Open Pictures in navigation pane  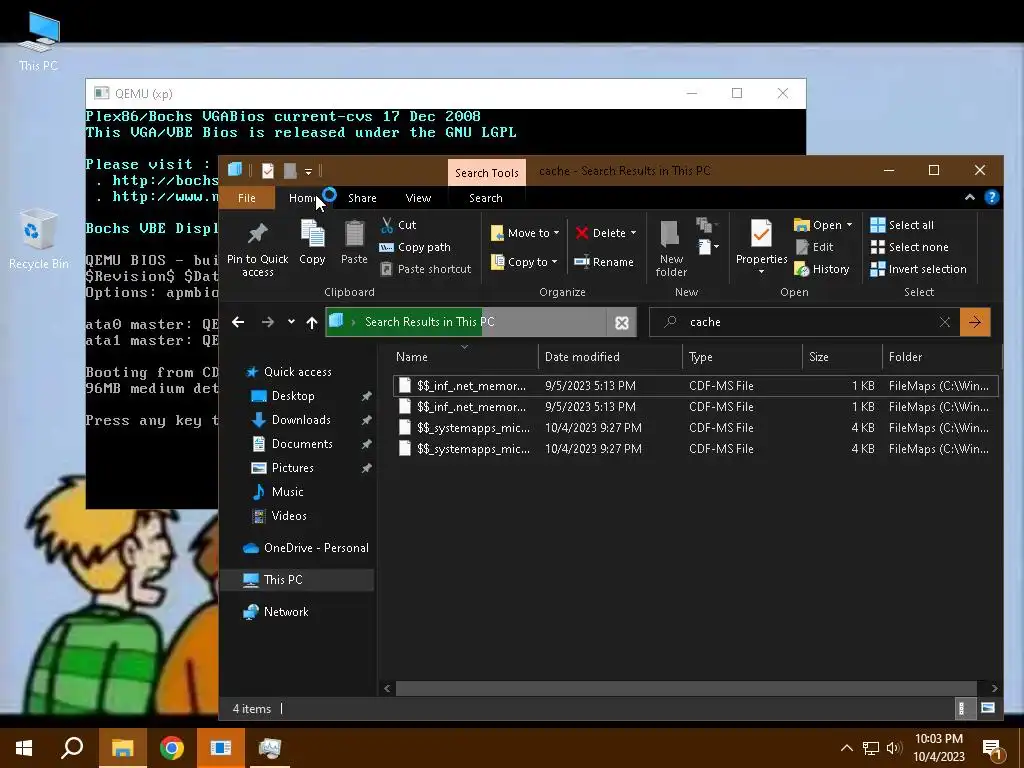pos(292,468)
